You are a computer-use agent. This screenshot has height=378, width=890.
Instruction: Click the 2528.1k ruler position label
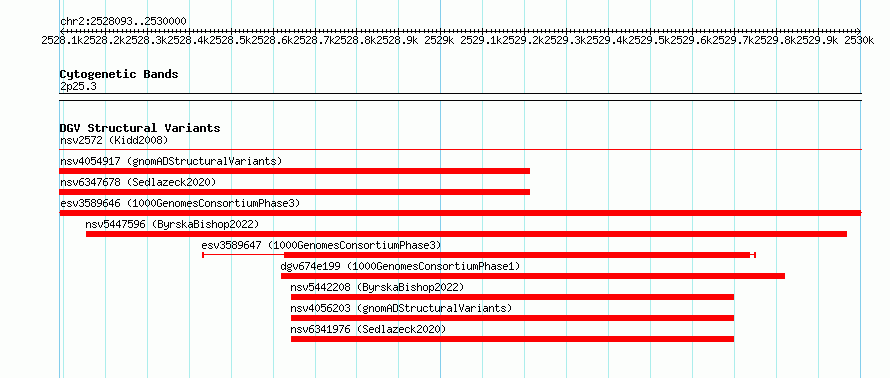pos(62,40)
